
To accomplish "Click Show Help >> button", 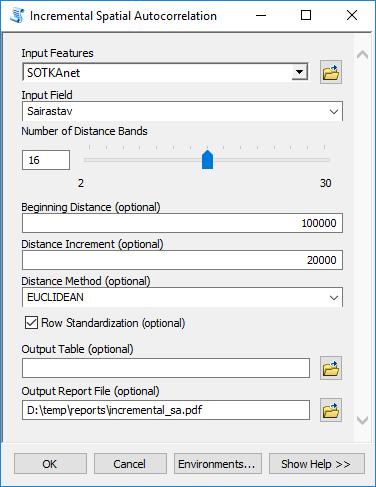I will [x=317, y=464].
